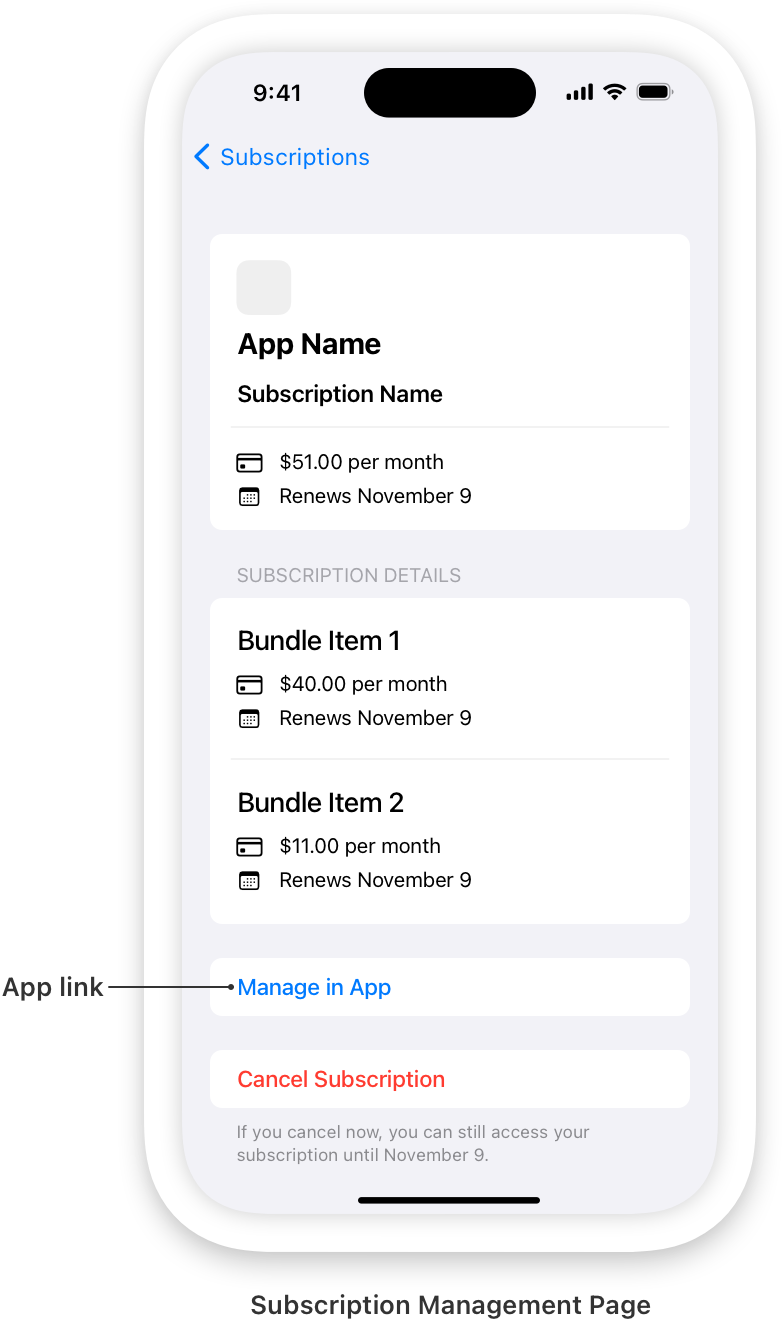Open Manage in App

point(314,987)
